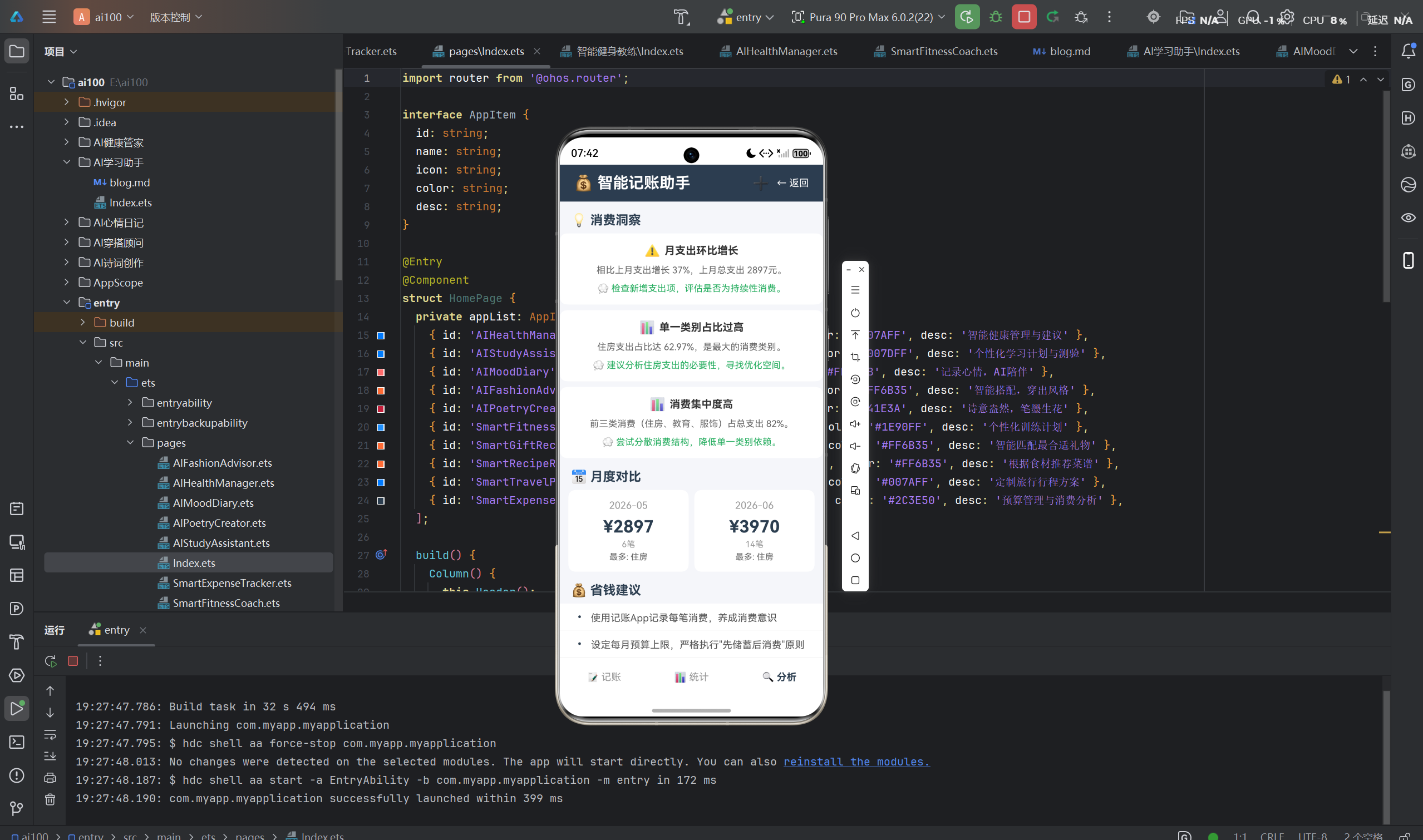The height and width of the screenshot is (840, 1423).
Task: Switch to the blog.md editor tab
Action: tap(1061, 51)
